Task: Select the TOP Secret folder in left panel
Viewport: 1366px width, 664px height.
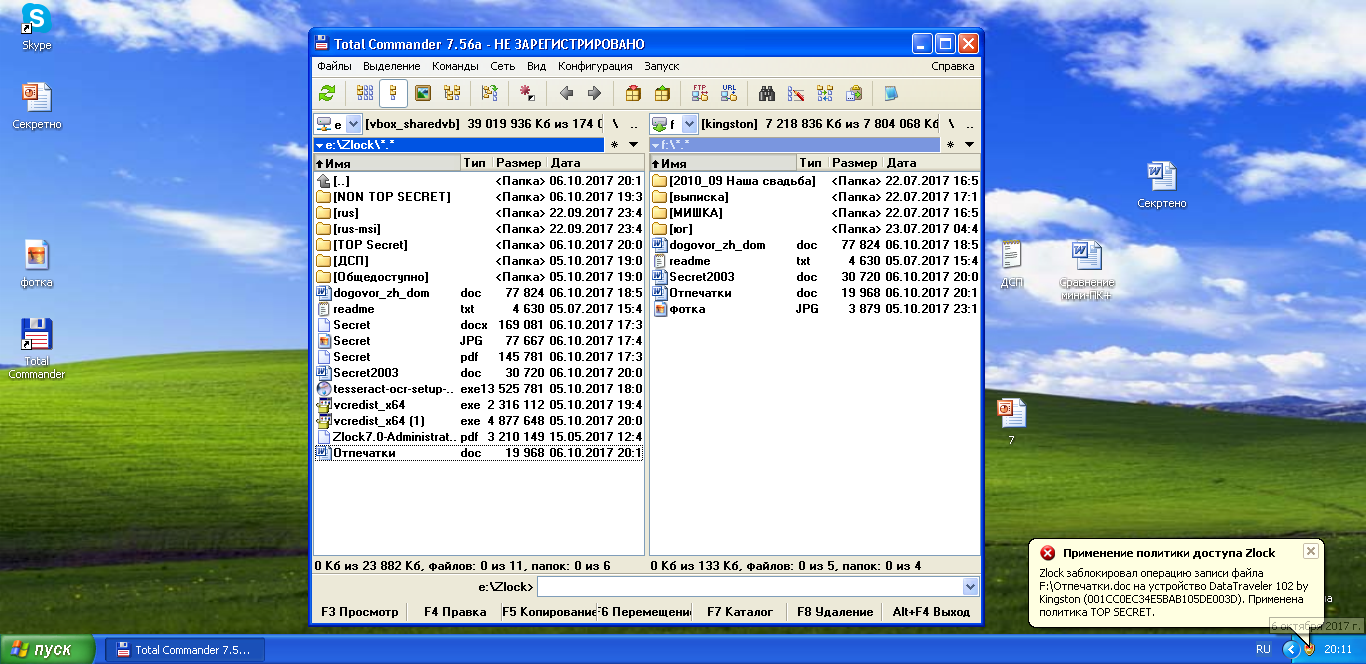Action: pos(370,245)
